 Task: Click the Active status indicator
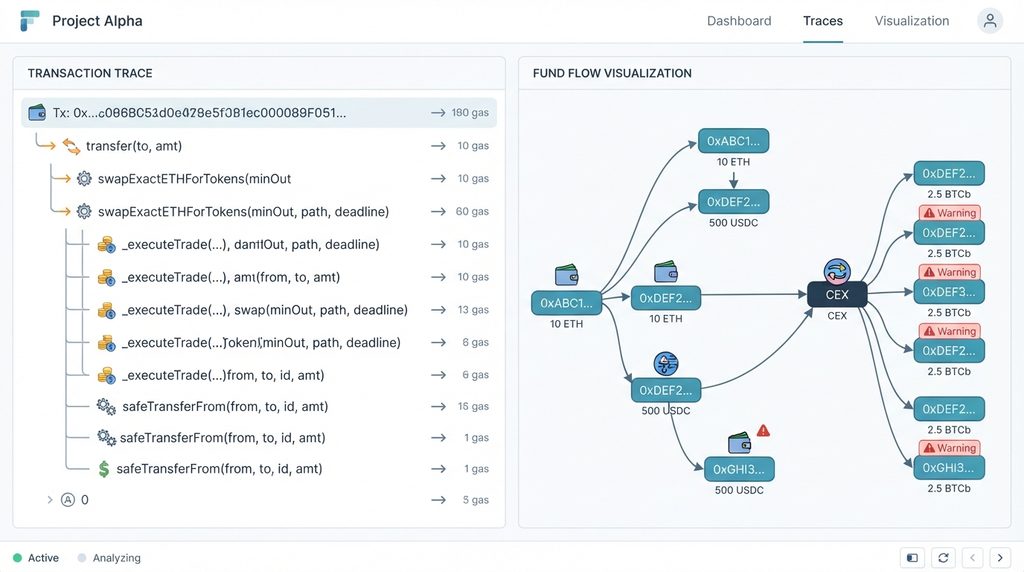click(x=36, y=558)
